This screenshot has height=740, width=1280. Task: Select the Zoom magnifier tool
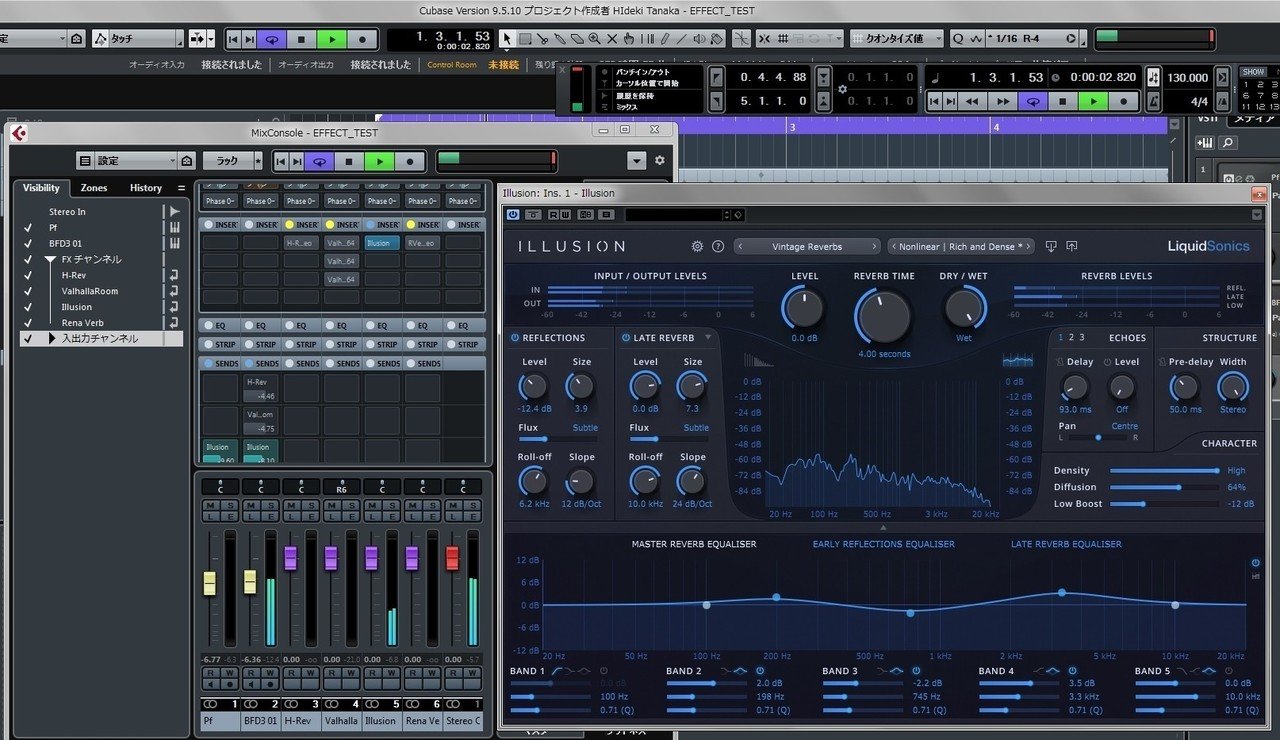pyautogui.click(x=594, y=39)
